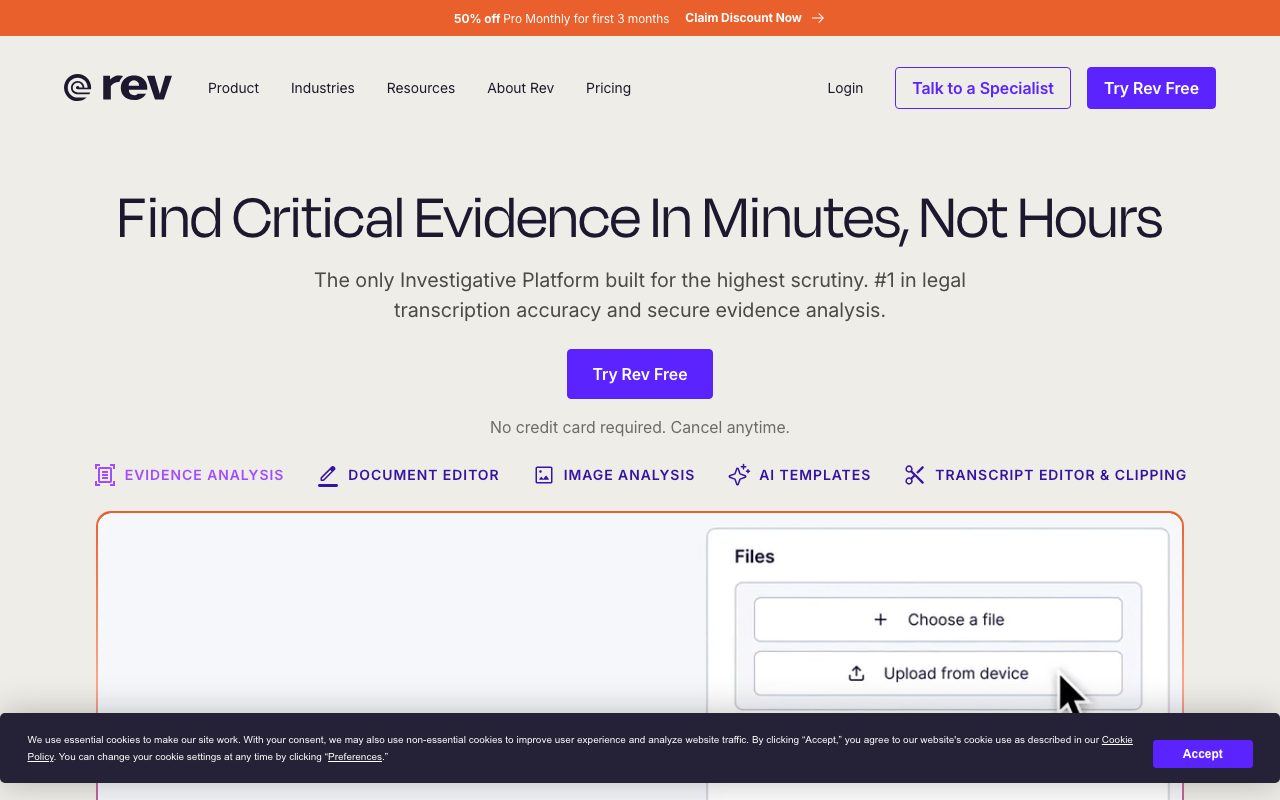Open the About Rev menu
The width and height of the screenshot is (1280, 800).
click(520, 88)
